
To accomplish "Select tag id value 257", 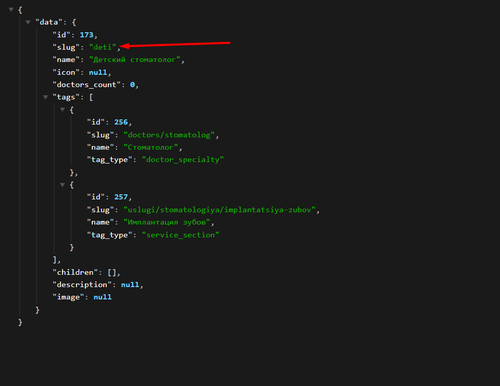I will tap(121, 197).
